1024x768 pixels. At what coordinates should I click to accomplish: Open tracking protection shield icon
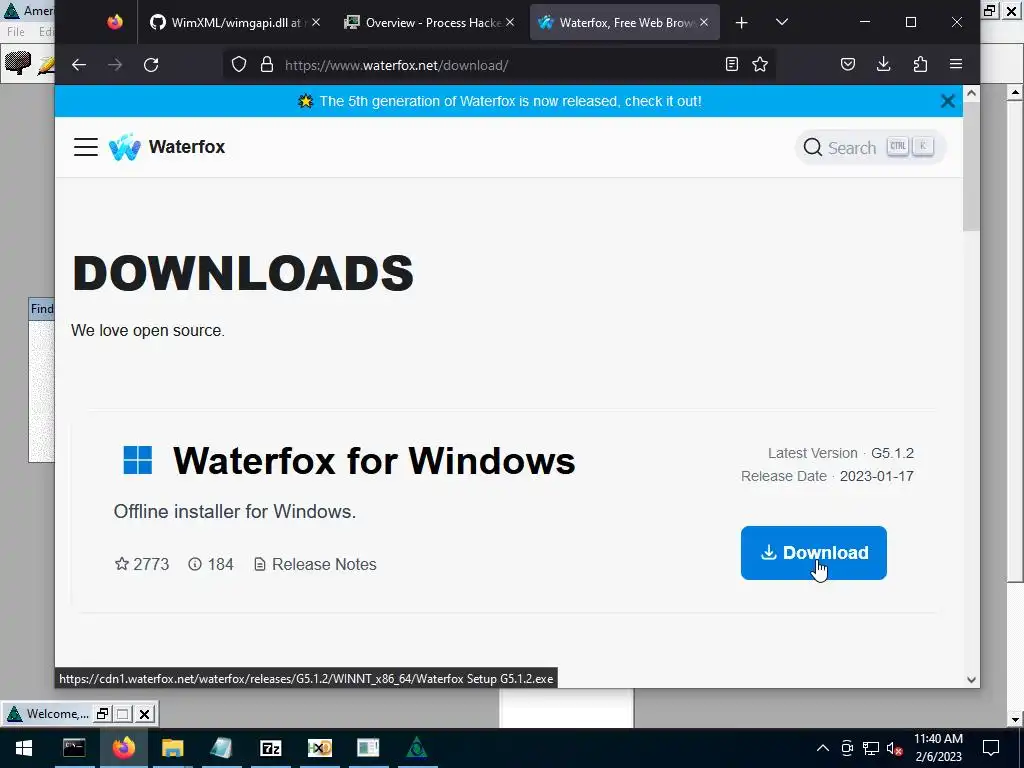(x=239, y=65)
